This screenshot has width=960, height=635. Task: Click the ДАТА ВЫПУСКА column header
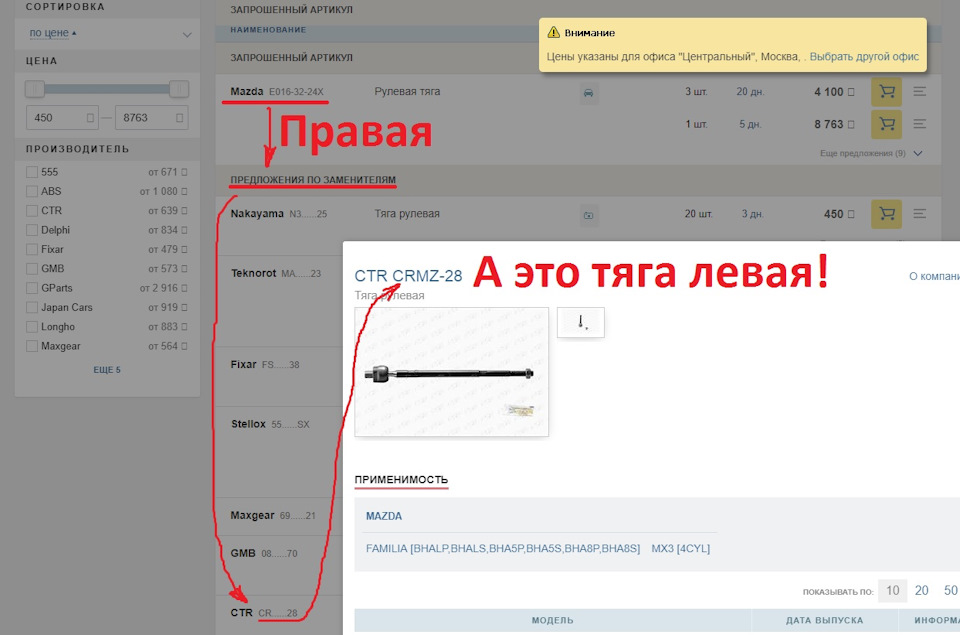pyautogui.click(x=824, y=620)
